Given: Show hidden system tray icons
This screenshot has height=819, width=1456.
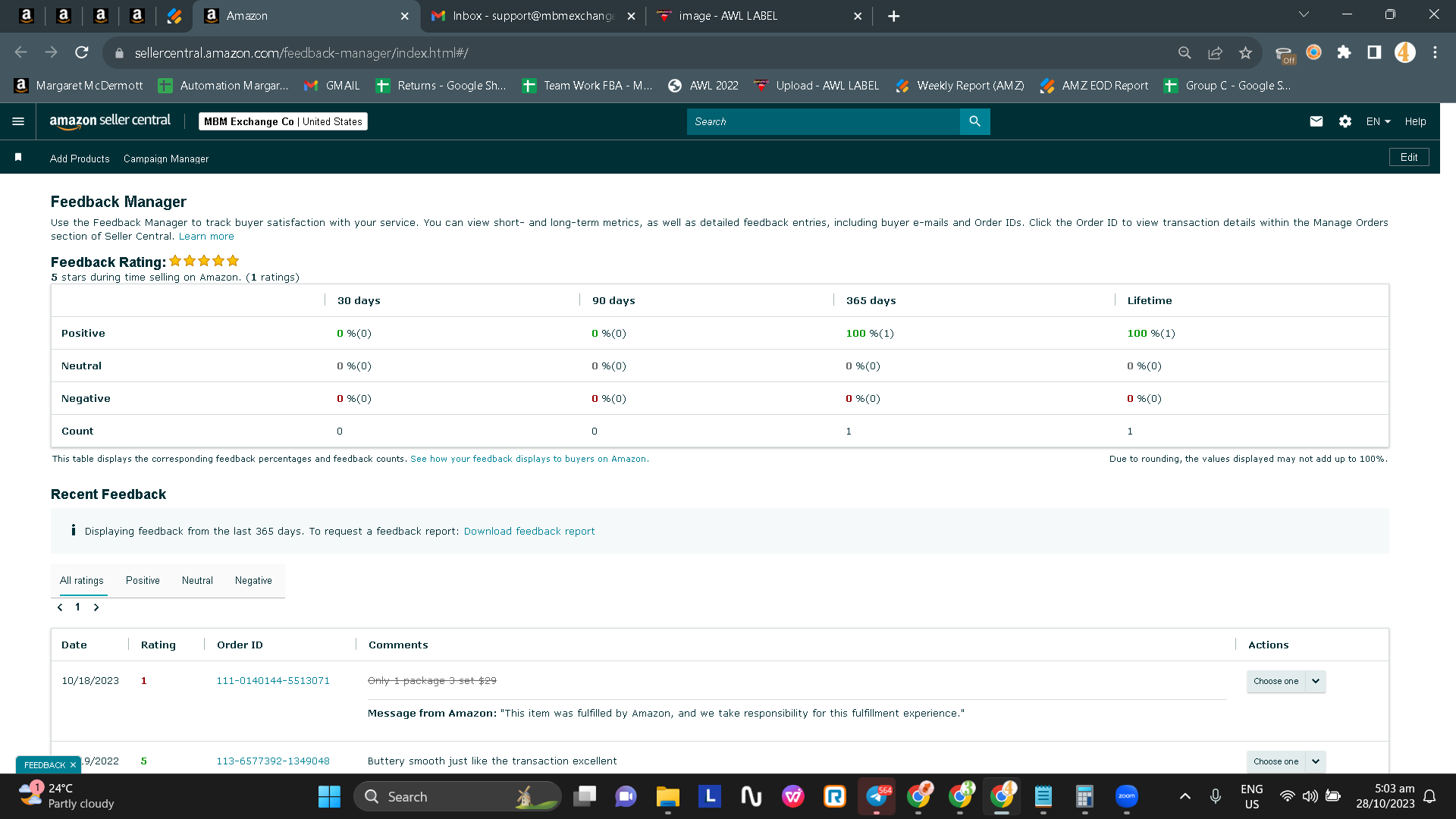Looking at the screenshot, I should coord(1185,796).
